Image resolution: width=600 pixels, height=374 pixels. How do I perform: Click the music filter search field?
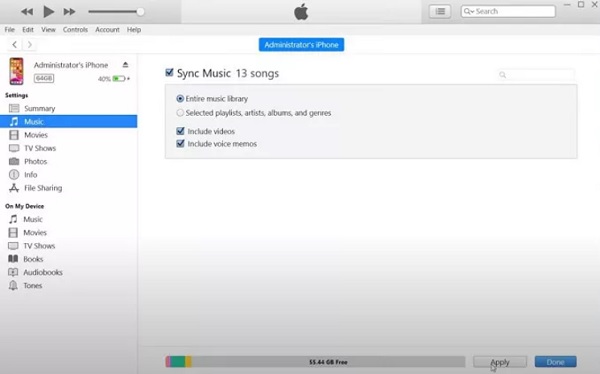coord(536,75)
